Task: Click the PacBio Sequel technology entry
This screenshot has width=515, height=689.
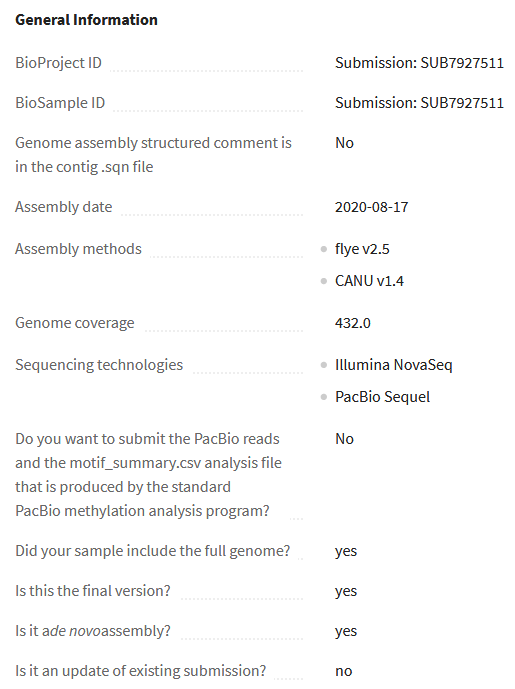Action: point(382,397)
